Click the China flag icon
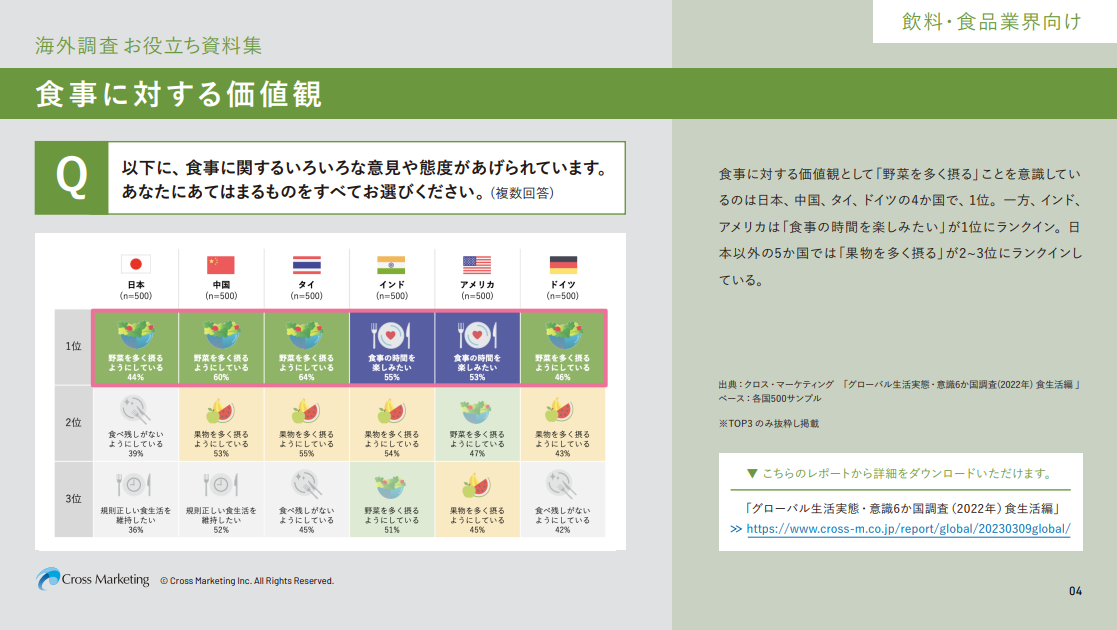1117x630 pixels. [220, 264]
